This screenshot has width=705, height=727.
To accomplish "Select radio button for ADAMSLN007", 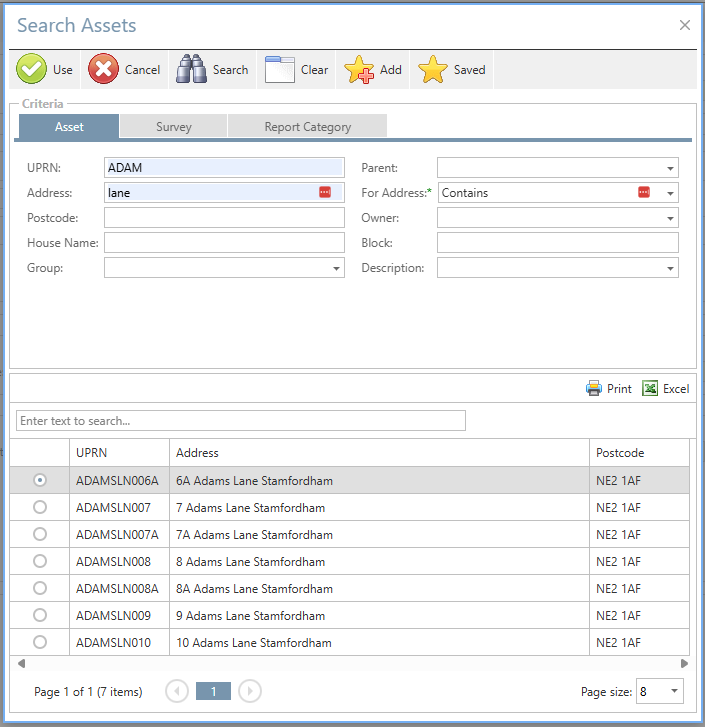I will tap(40, 508).
